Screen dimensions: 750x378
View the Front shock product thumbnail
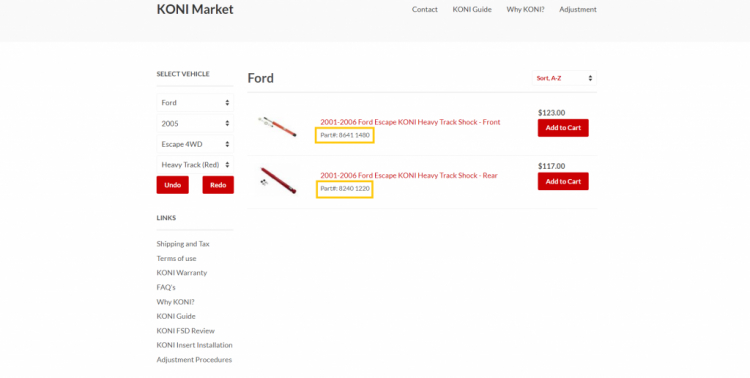(277, 127)
